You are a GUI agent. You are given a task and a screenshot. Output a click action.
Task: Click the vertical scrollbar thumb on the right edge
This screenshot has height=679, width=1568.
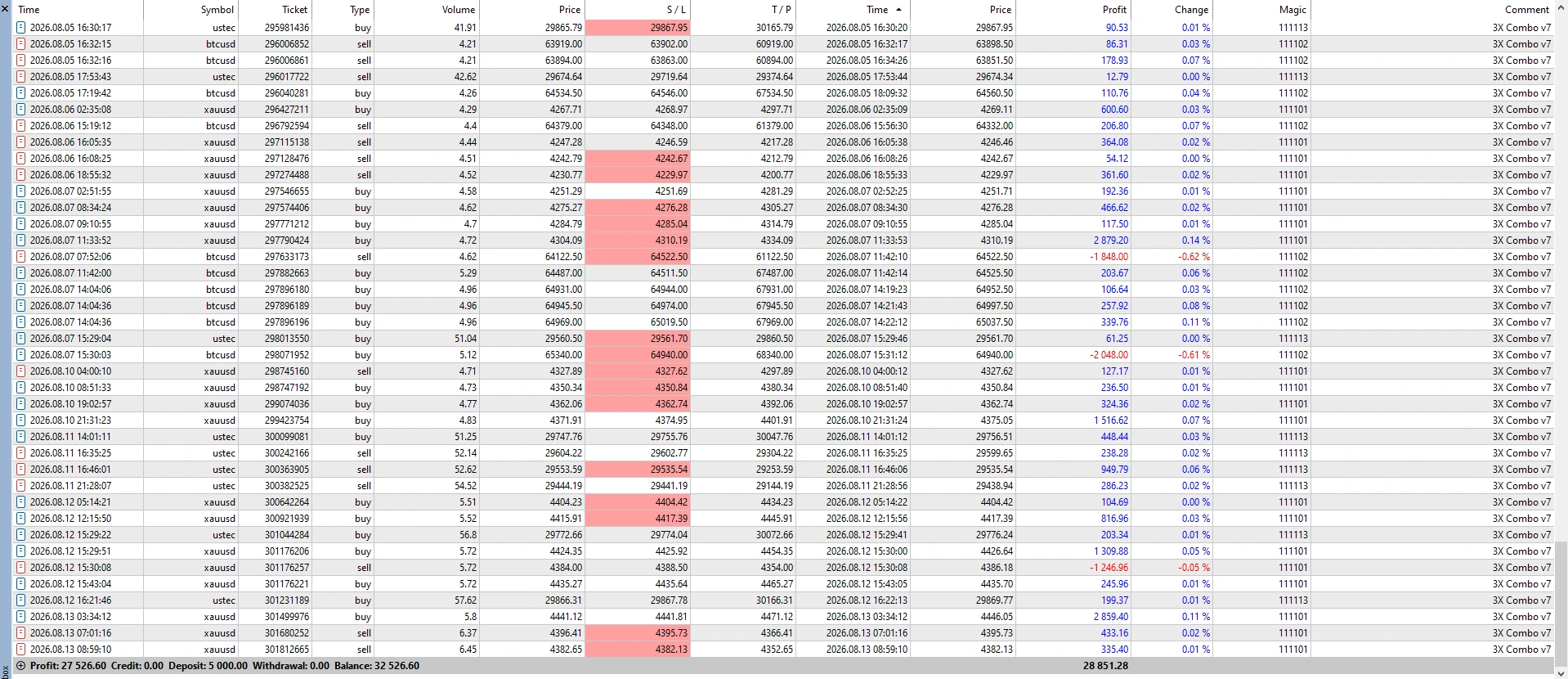coord(1561,599)
